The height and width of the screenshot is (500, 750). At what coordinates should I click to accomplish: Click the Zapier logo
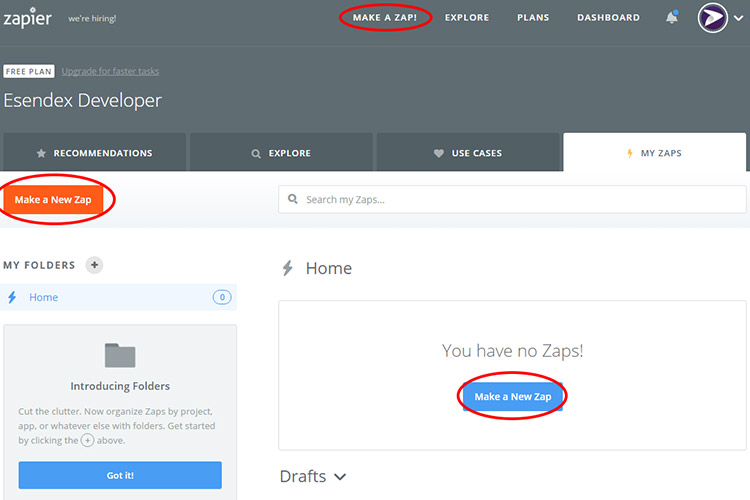coord(30,18)
